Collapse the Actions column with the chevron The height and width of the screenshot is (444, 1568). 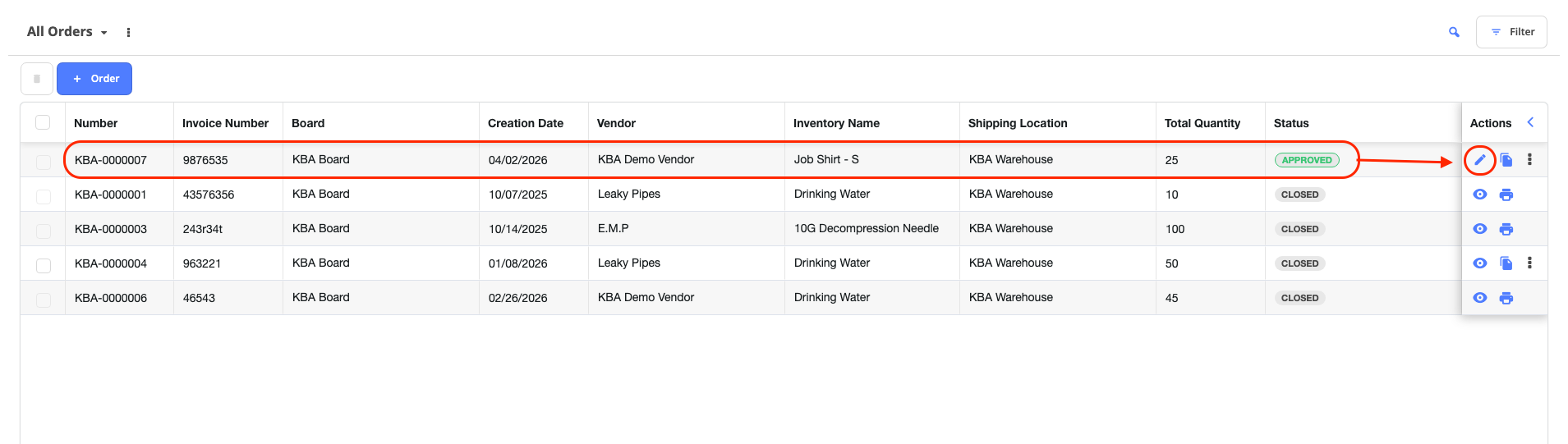(x=1530, y=122)
